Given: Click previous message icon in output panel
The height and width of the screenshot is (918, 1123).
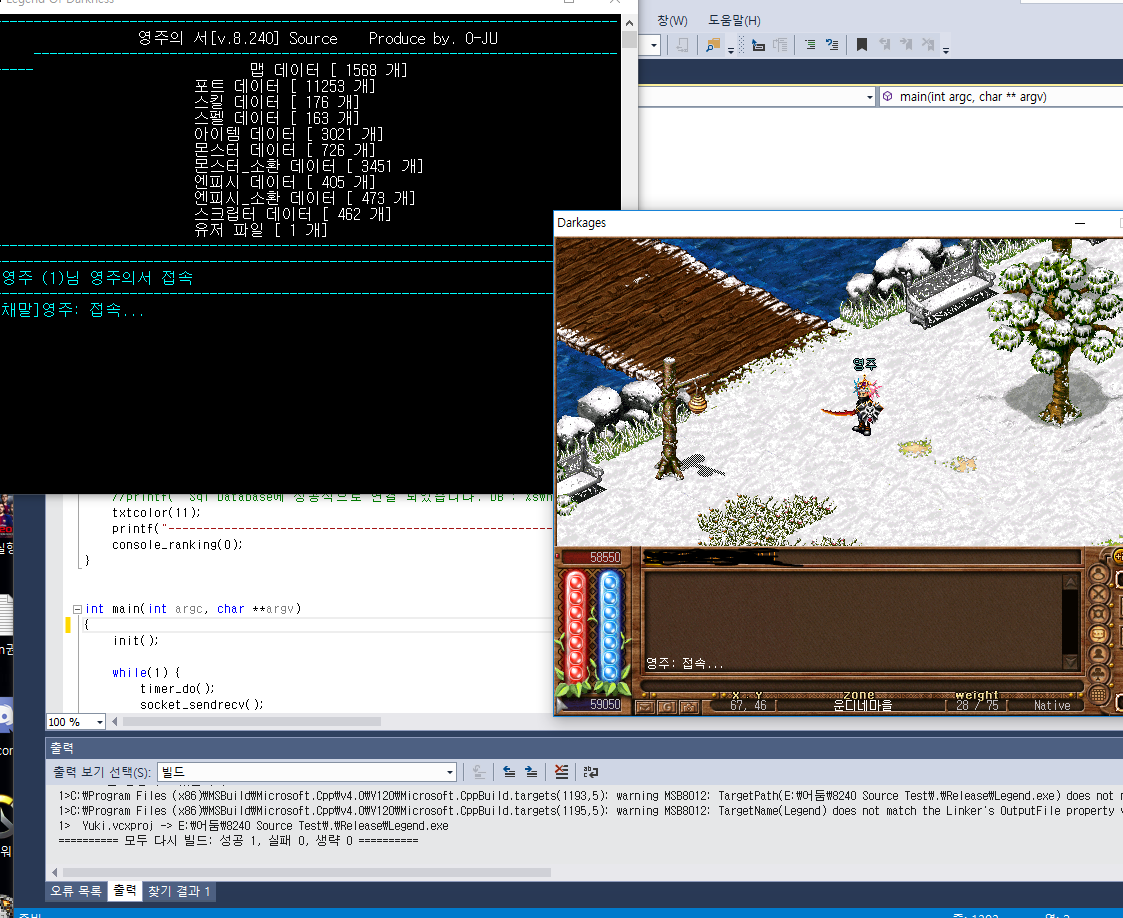Looking at the screenshot, I should click(509, 772).
